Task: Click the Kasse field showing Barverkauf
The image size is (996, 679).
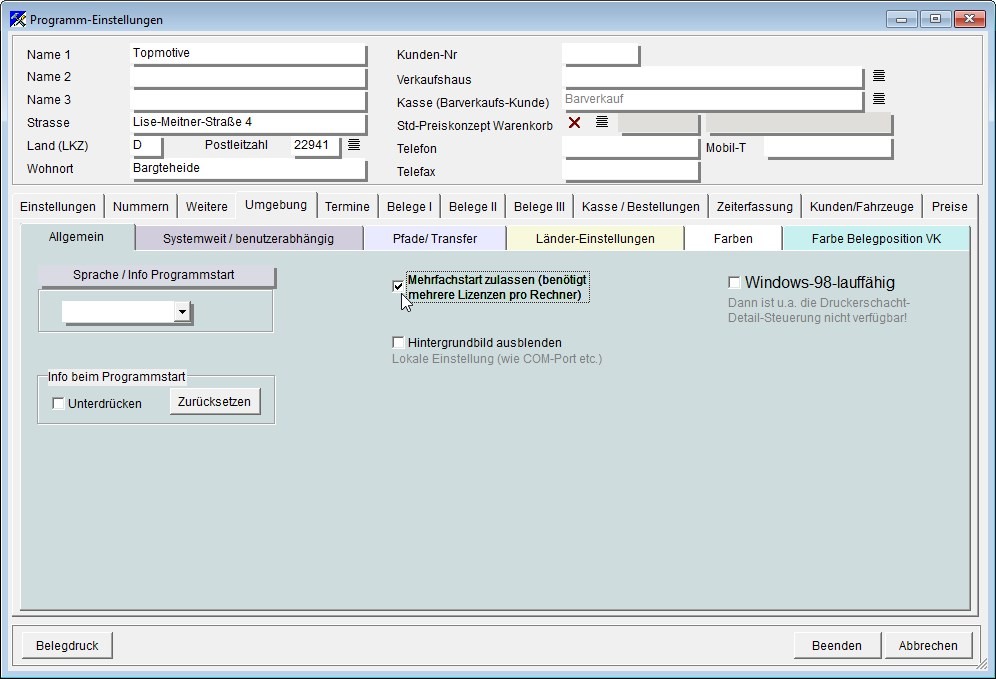Action: pos(713,100)
